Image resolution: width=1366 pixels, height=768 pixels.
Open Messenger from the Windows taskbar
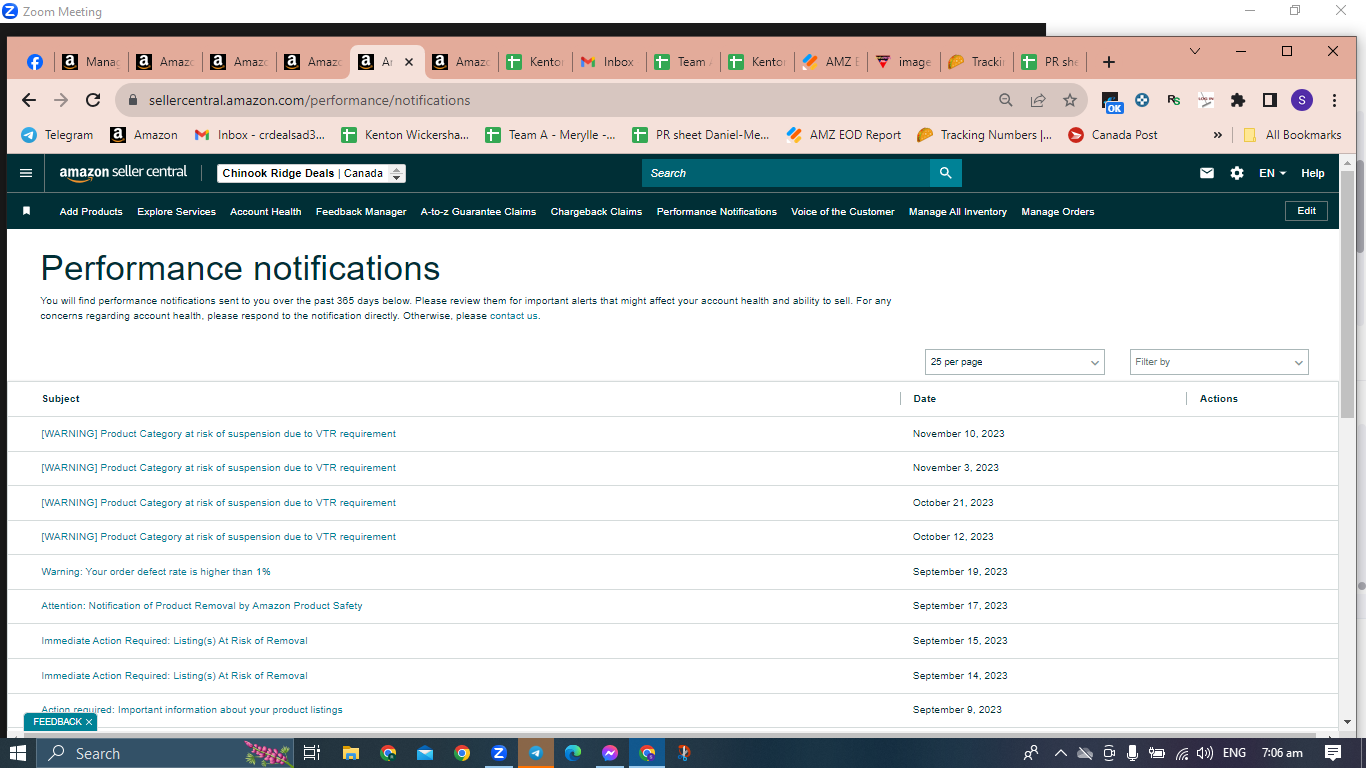pos(610,753)
